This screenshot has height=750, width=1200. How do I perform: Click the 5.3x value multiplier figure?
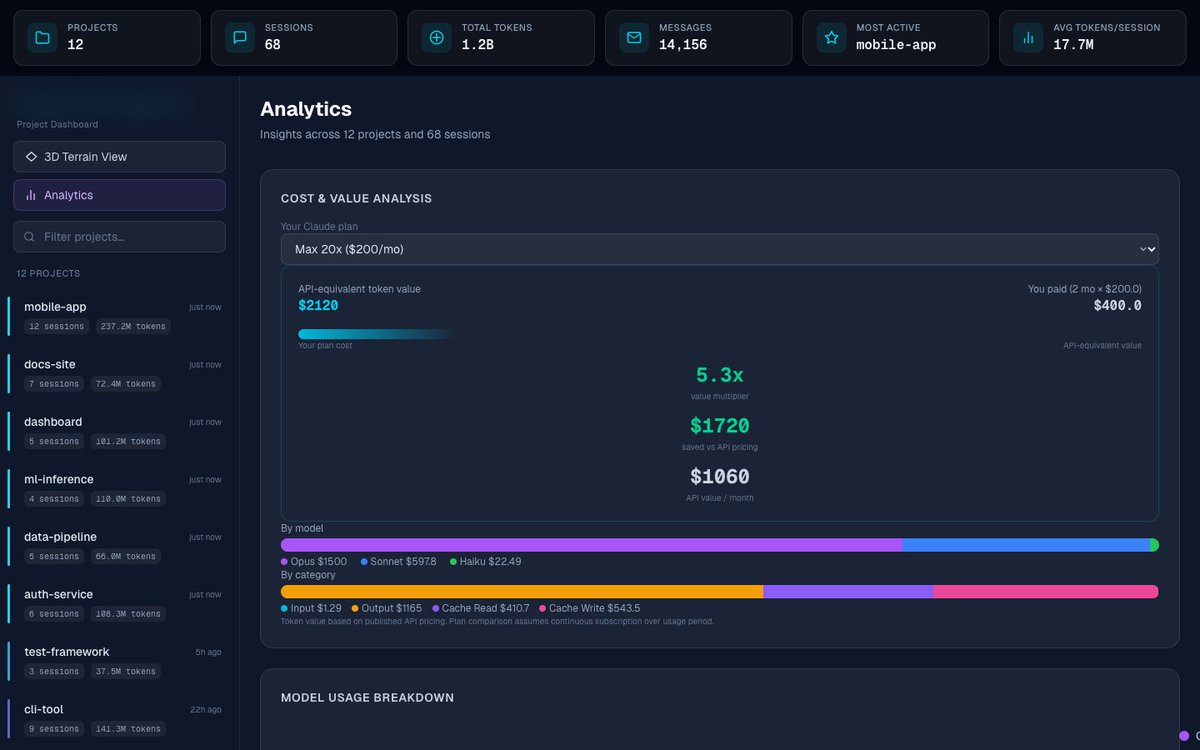click(x=720, y=376)
